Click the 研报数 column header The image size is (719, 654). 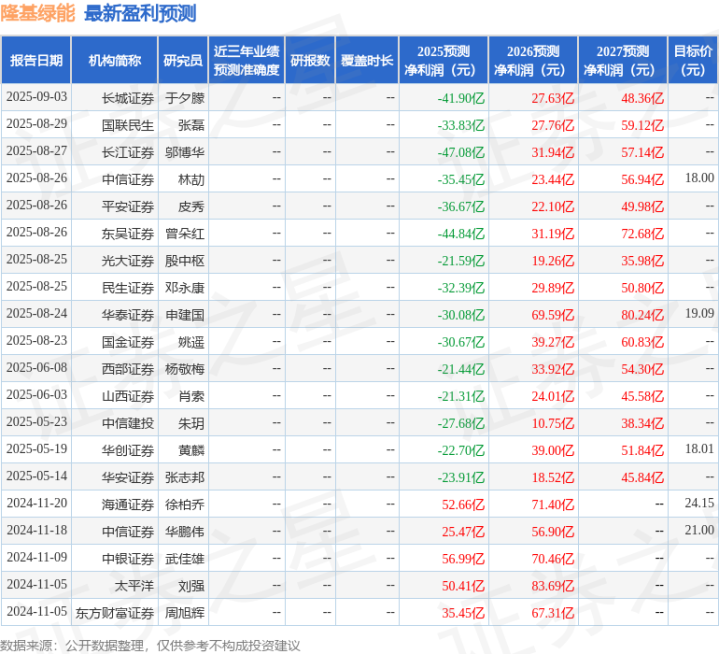(308, 61)
